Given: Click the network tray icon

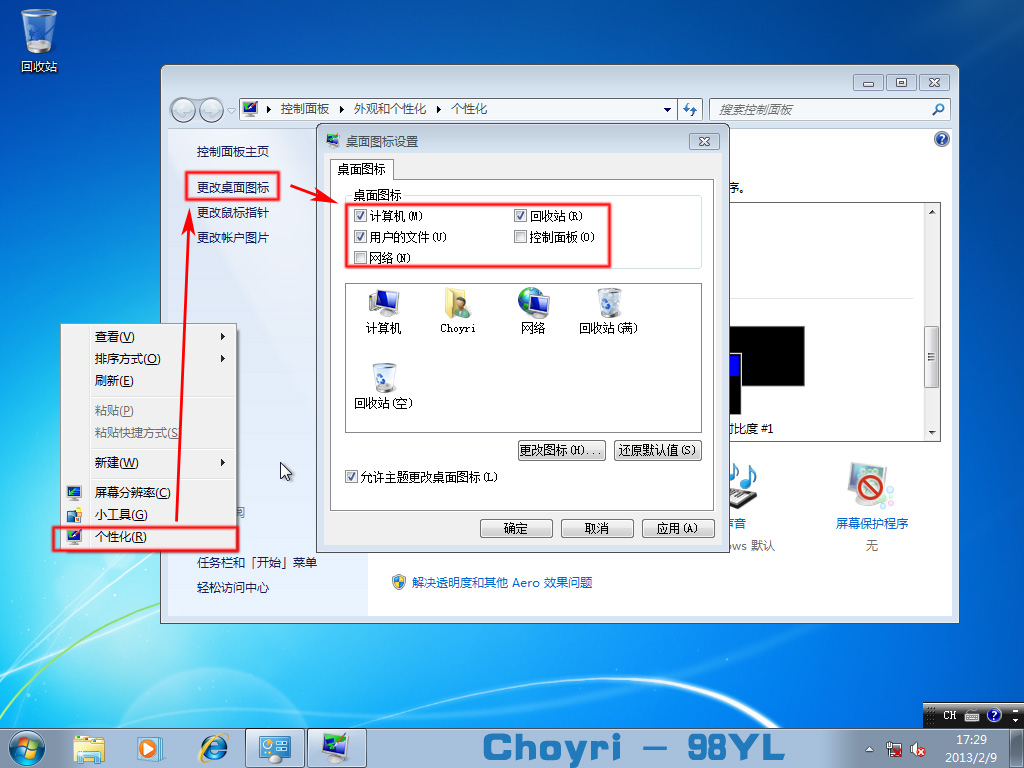Looking at the screenshot, I should [x=893, y=749].
